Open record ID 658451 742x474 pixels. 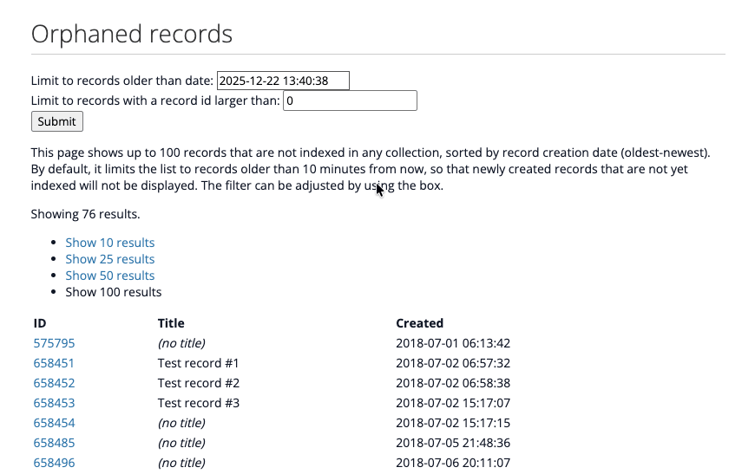54,363
